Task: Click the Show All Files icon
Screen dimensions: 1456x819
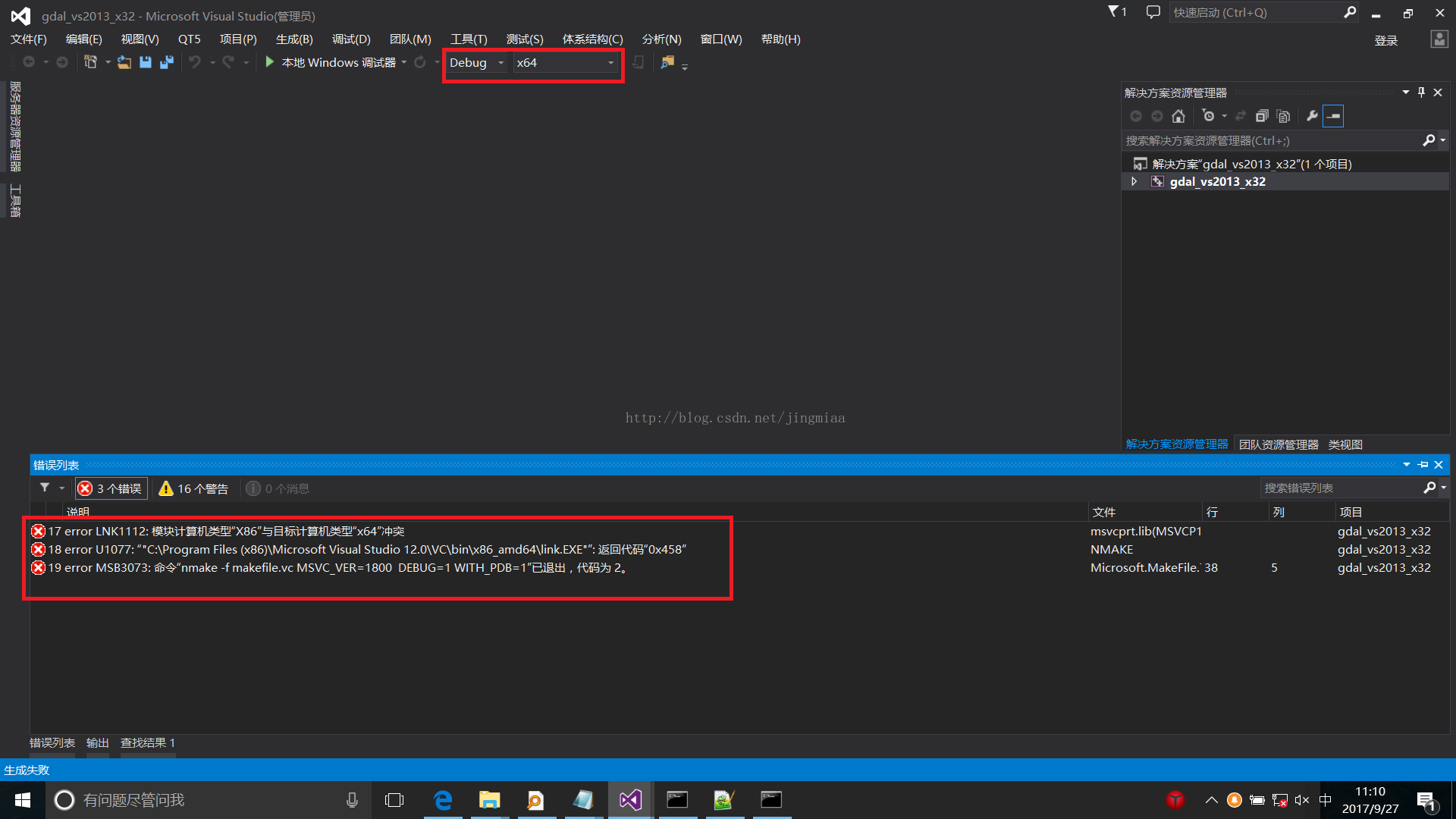Action: pyautogui.click(x=1283, y=116)
